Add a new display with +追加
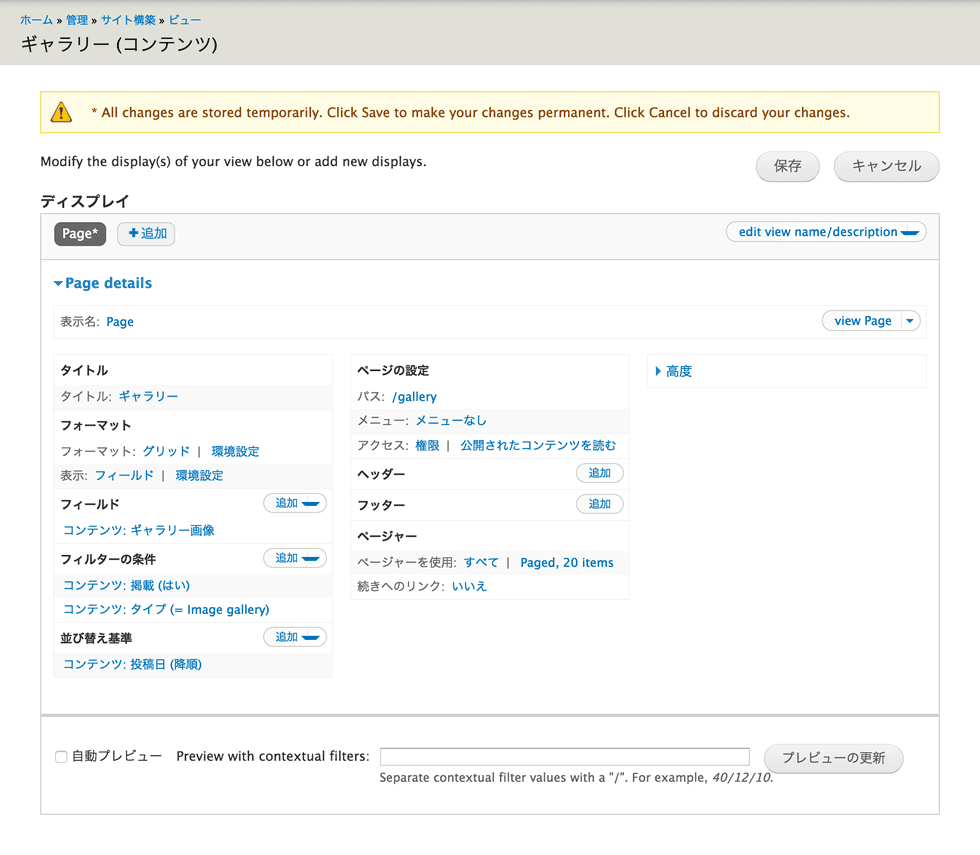 pos(146,234)
